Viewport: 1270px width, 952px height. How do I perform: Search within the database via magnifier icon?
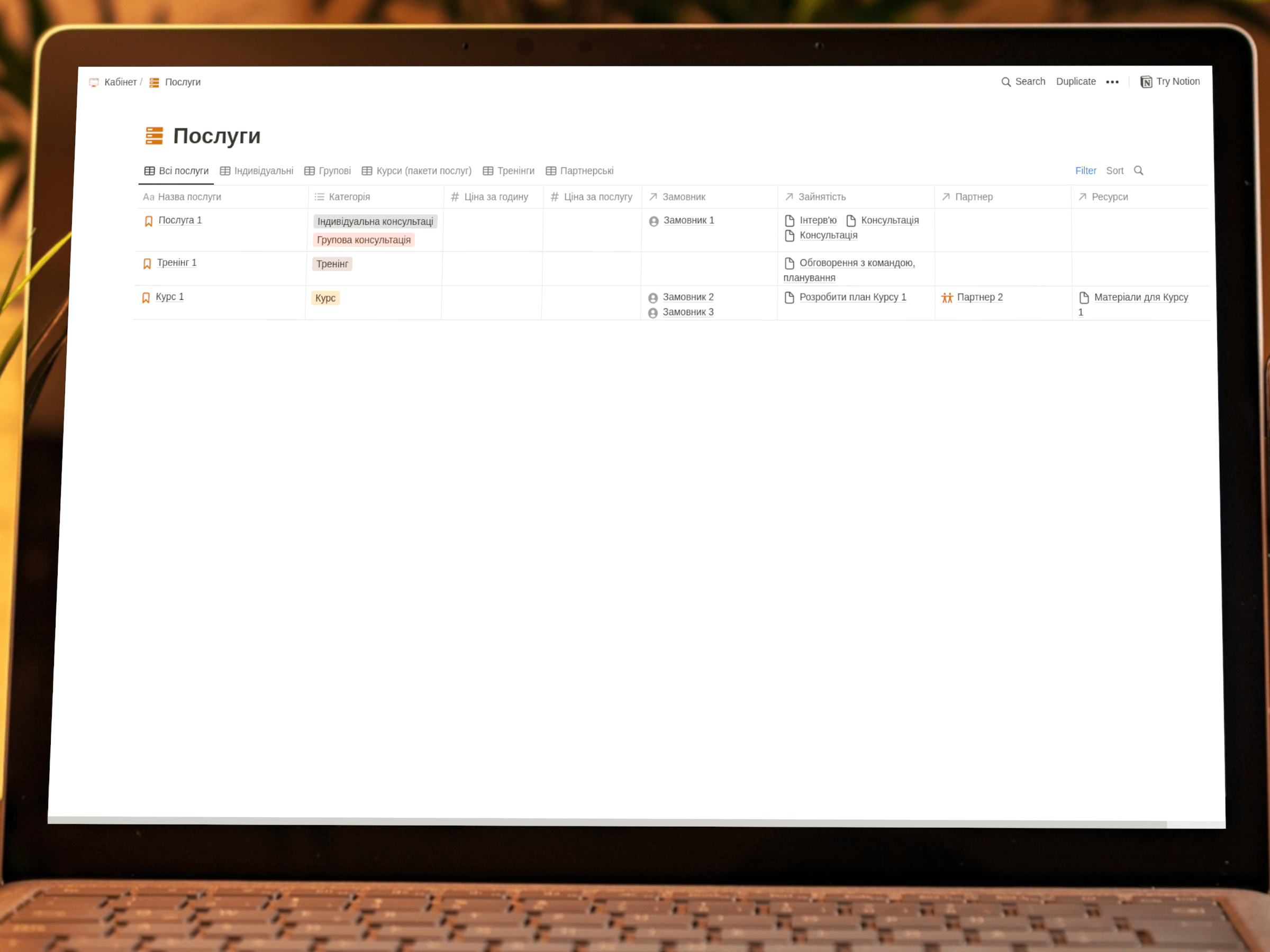tap(1139, 170)
